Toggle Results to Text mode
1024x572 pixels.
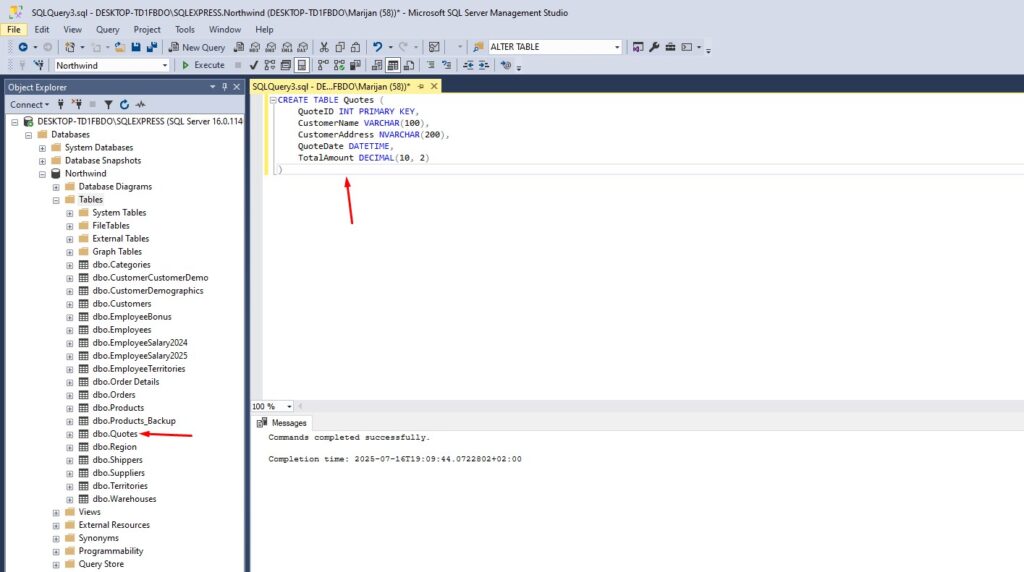(377, 65)
